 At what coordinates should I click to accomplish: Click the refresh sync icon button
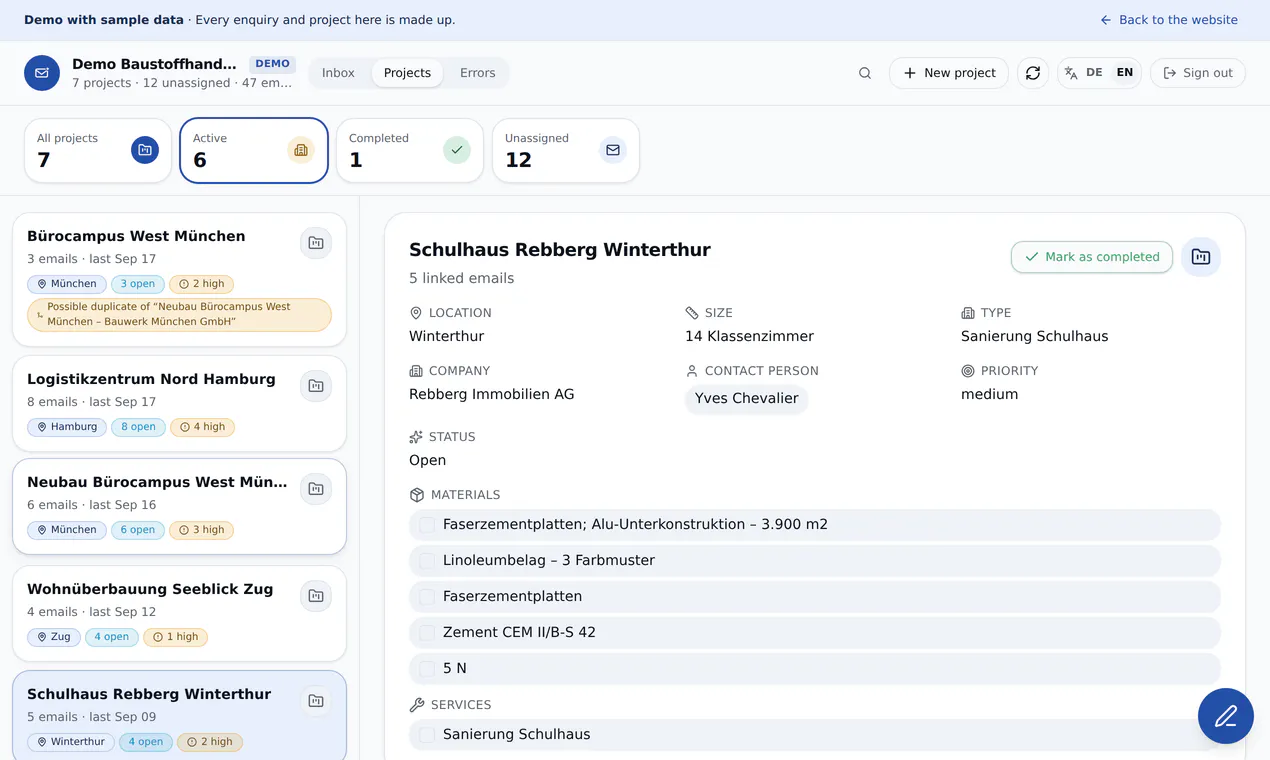point(1033,73)
